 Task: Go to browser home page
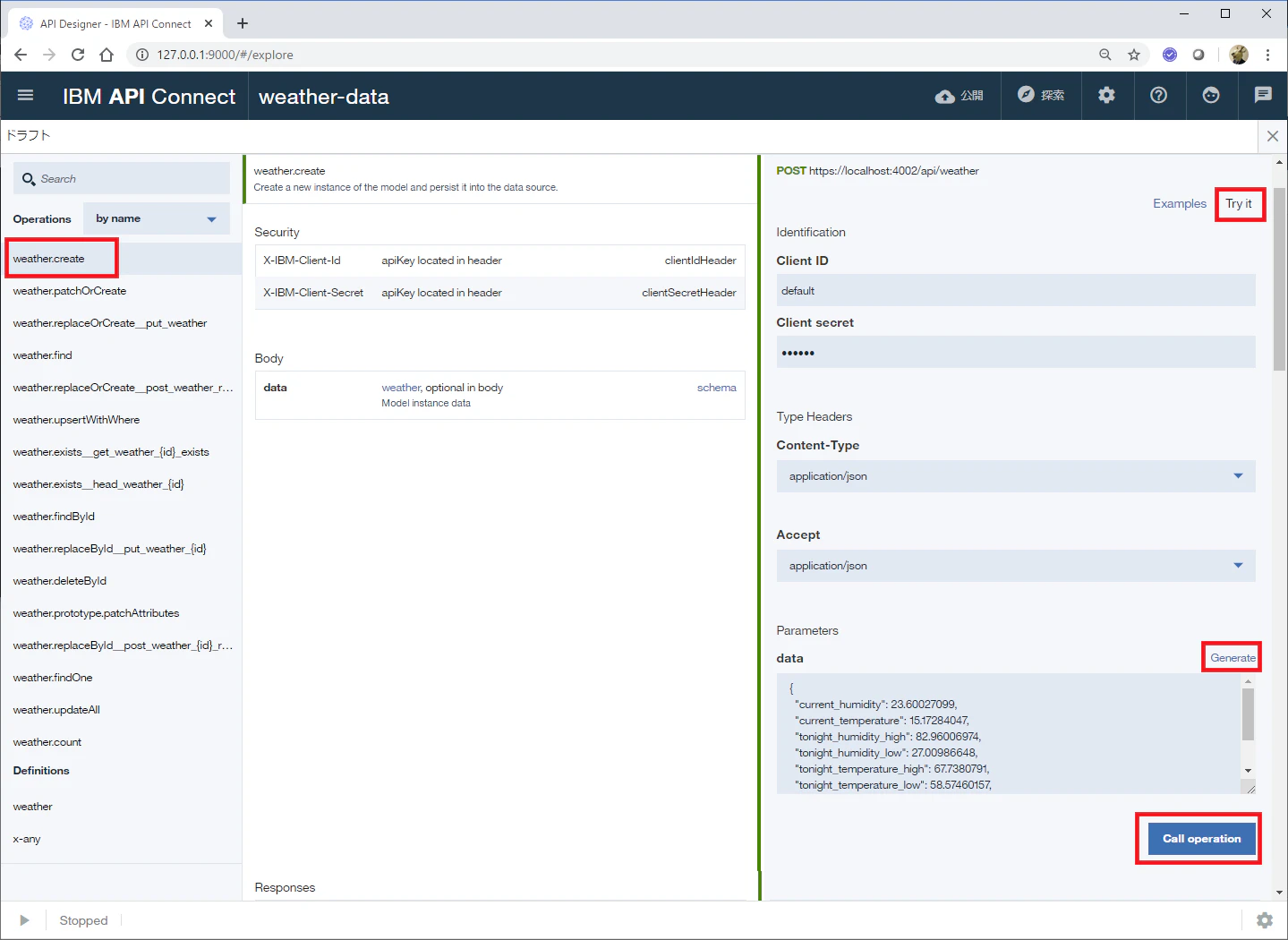pyautogui.click(x=107, y=55)
